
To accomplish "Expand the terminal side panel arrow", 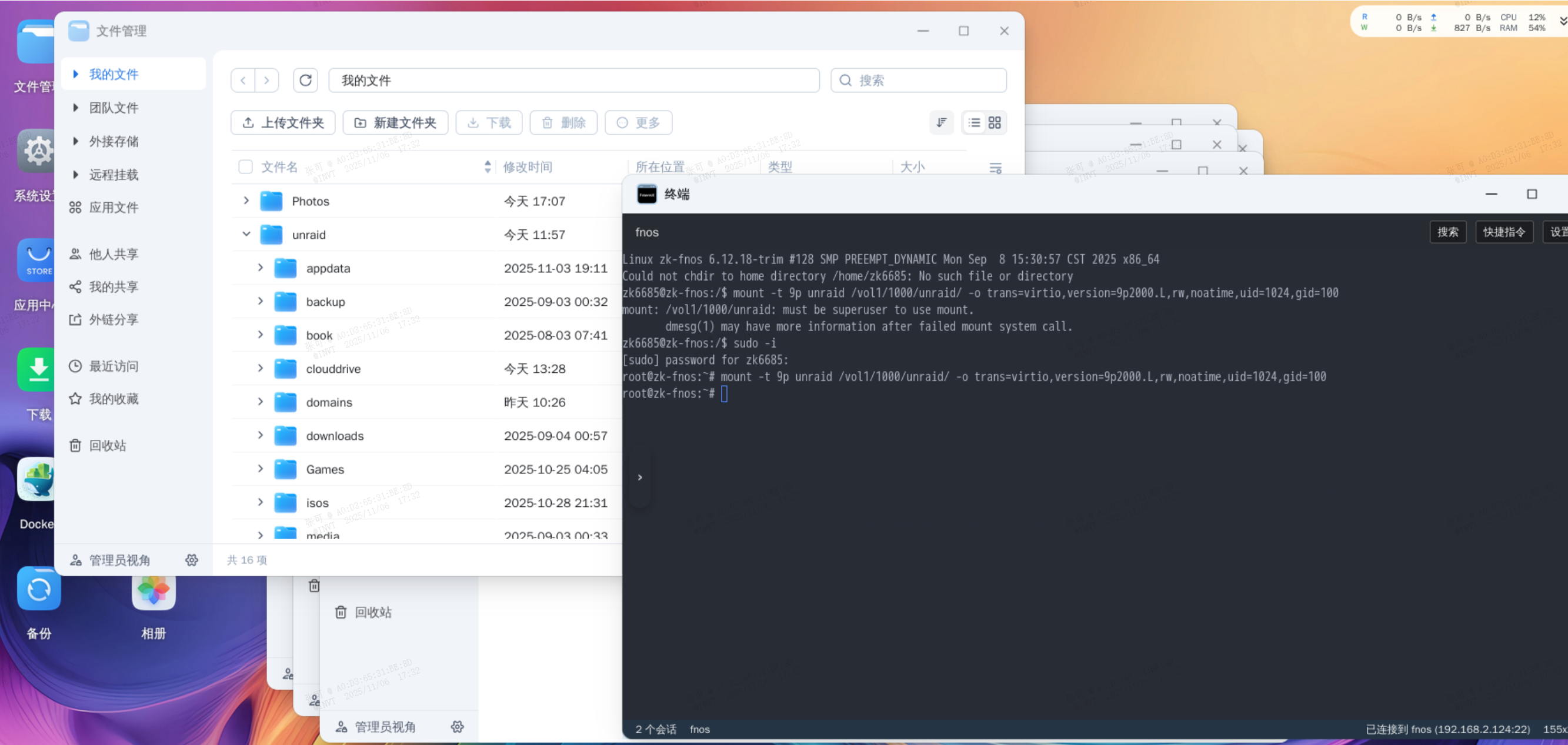I will (640, 477).
